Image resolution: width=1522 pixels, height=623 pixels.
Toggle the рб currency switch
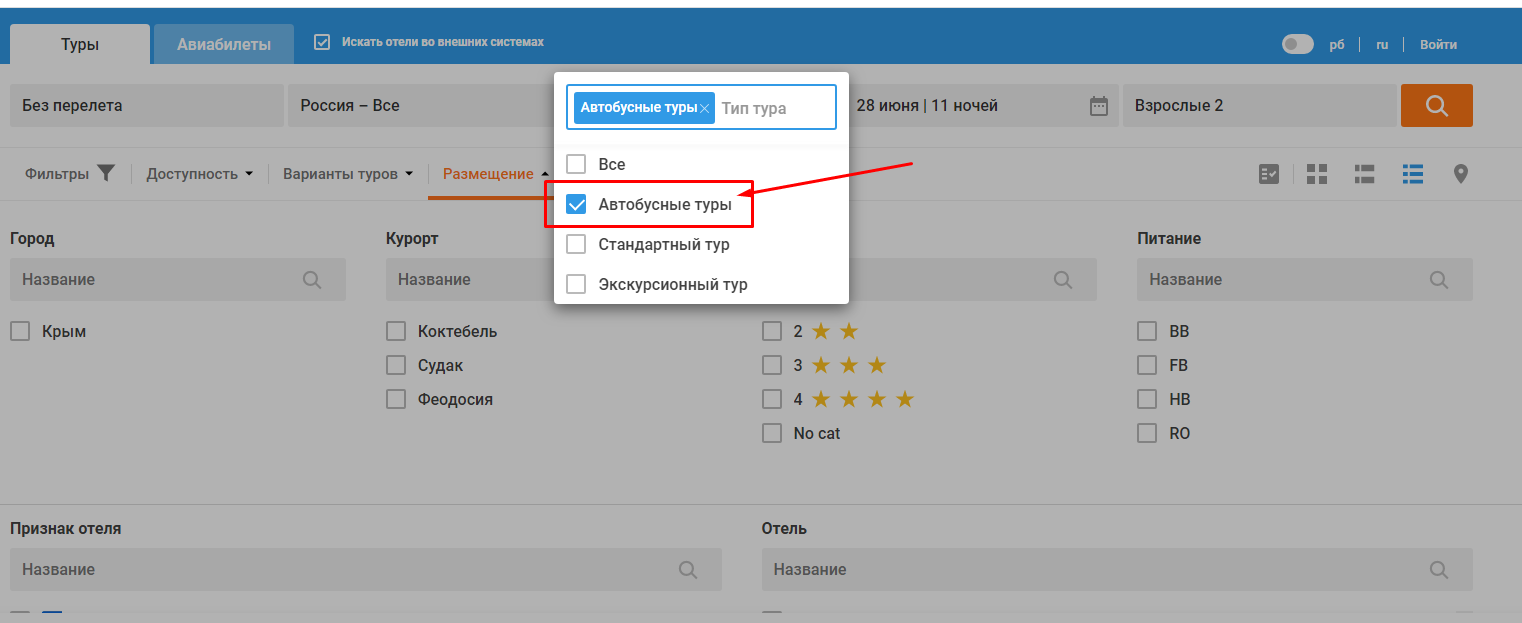click(1298, 44)
